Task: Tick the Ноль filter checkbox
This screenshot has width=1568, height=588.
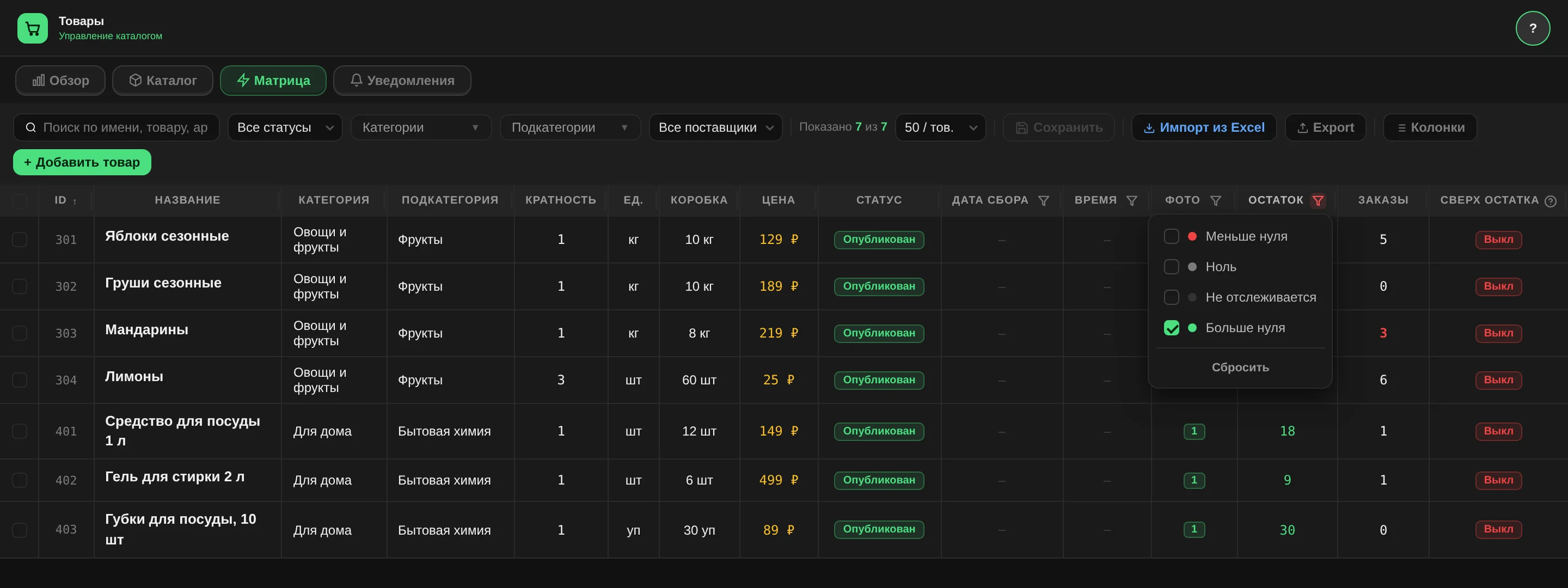Action: click(1171, 267)
